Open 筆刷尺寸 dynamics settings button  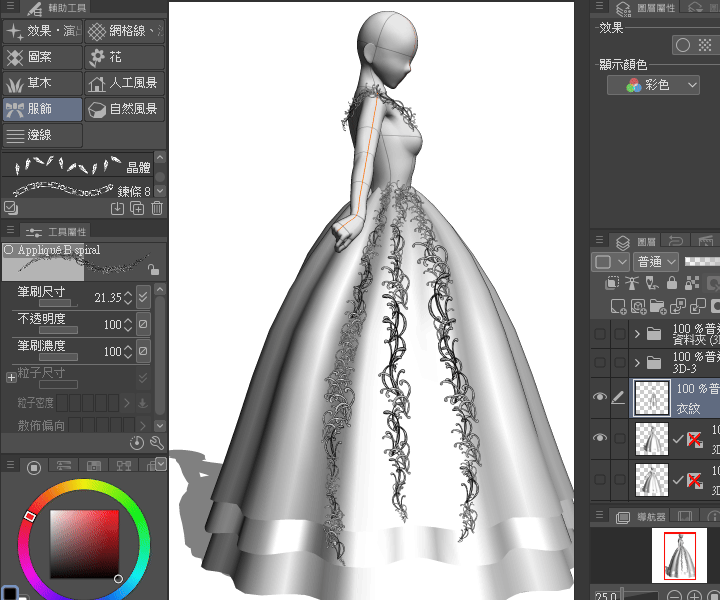[143, 297]
